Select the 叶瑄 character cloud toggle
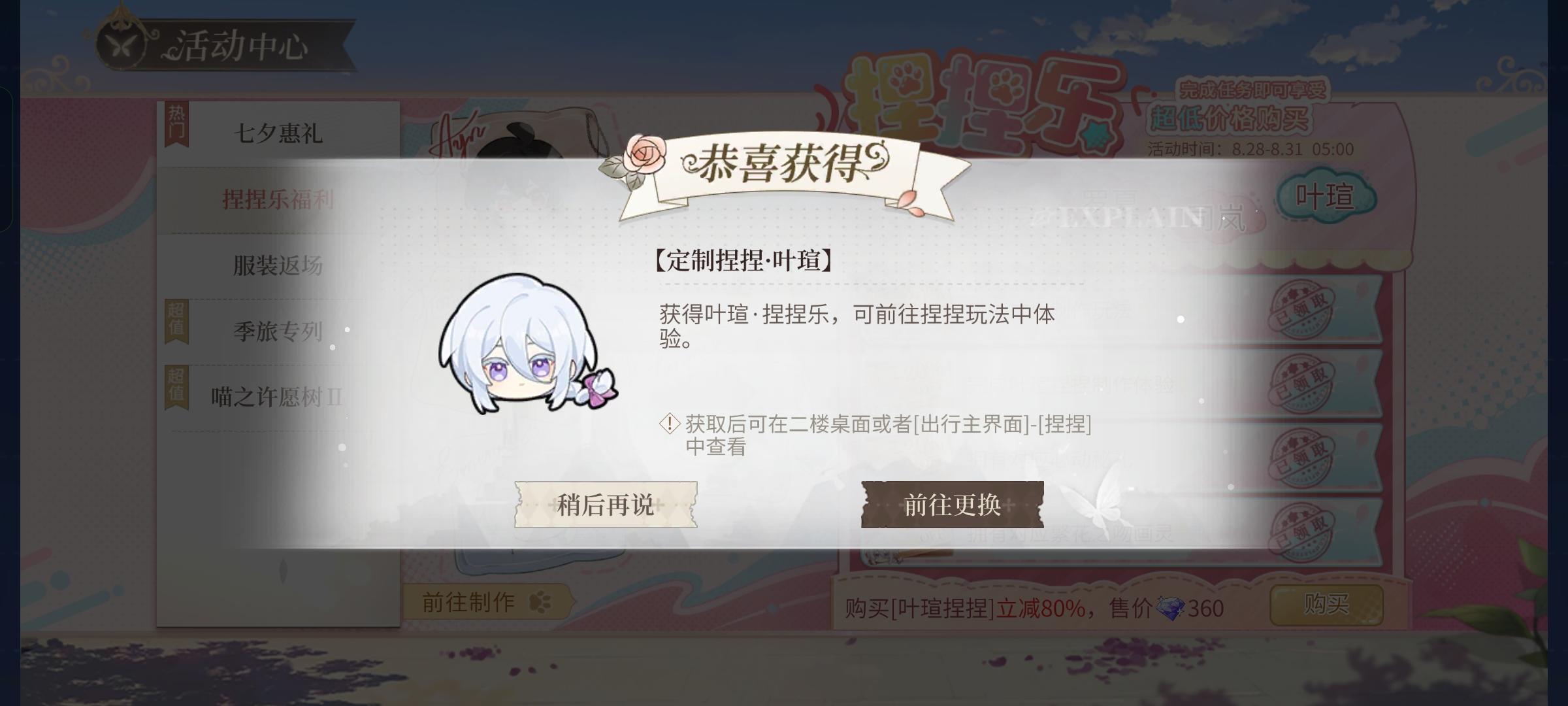The width and height of the screenshot is (1568, 706). pos(1326,197)
